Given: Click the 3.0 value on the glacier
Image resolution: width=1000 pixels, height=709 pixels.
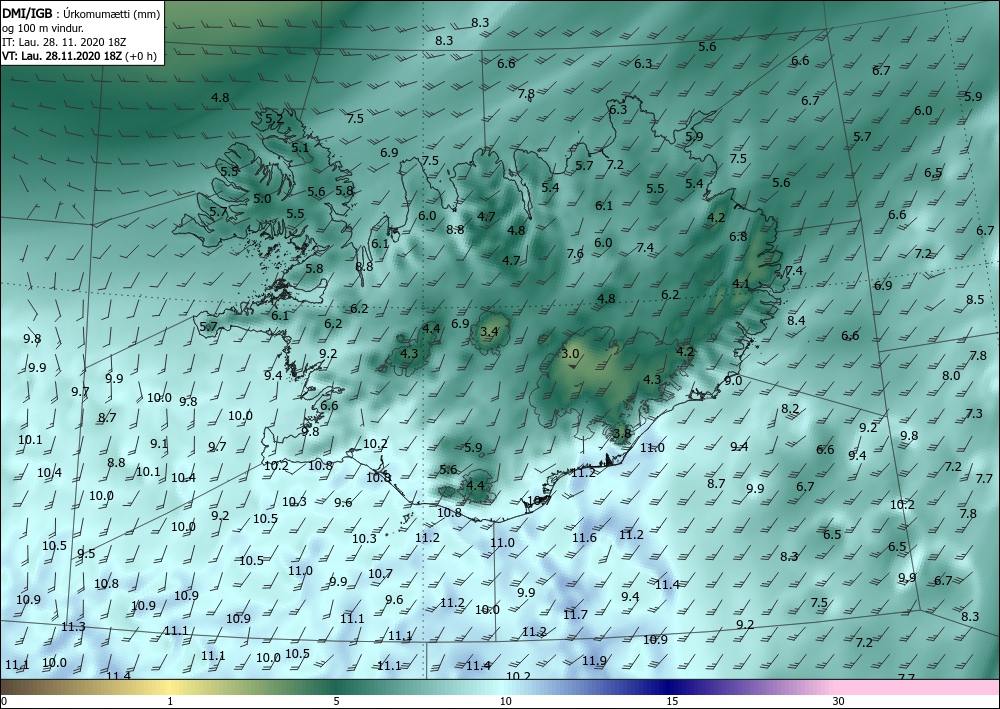Looking at the screenshot, I should [x=570, y=353].
